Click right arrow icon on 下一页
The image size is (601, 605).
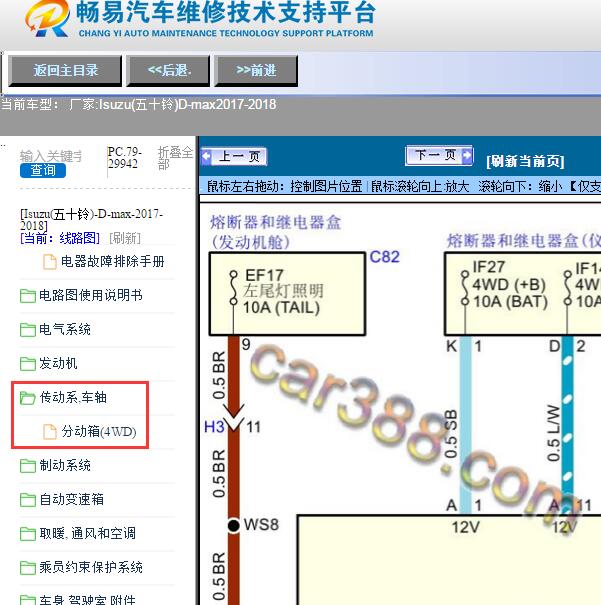tap(468, 155)
